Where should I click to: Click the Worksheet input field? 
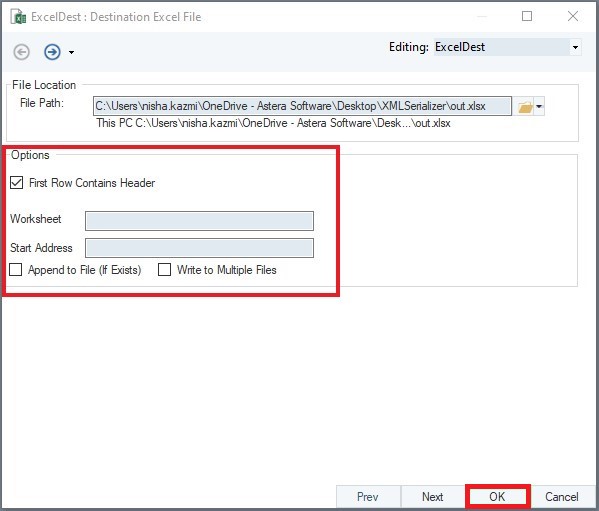coord(199,221)
